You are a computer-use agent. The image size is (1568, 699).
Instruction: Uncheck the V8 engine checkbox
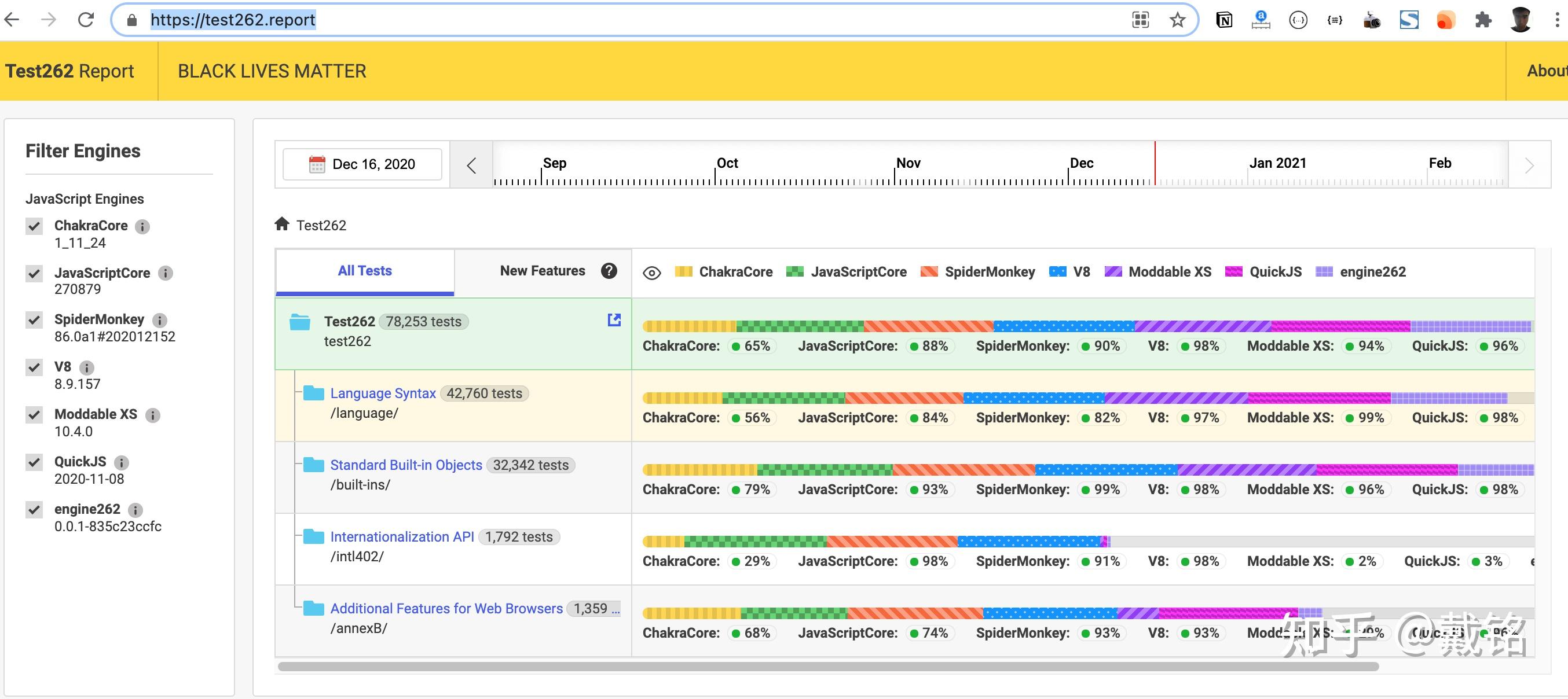click(x=35, y=367)
